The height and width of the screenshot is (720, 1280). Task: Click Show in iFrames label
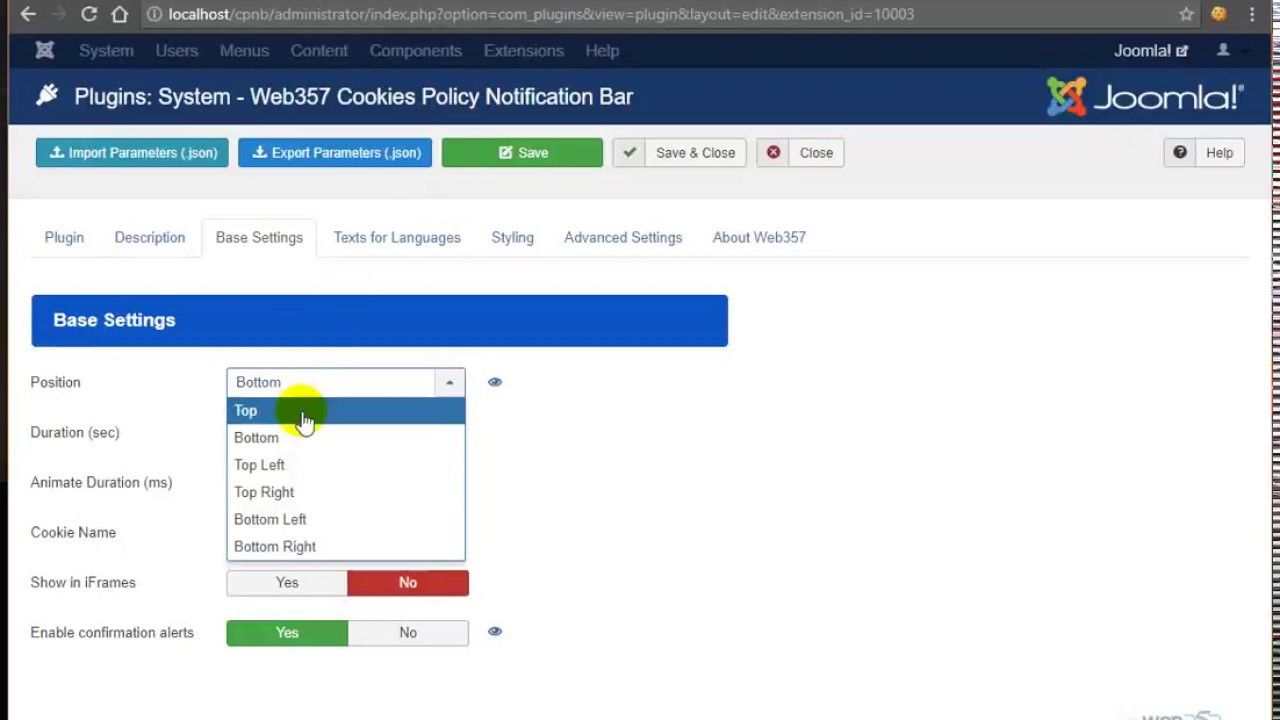[83, 582]
